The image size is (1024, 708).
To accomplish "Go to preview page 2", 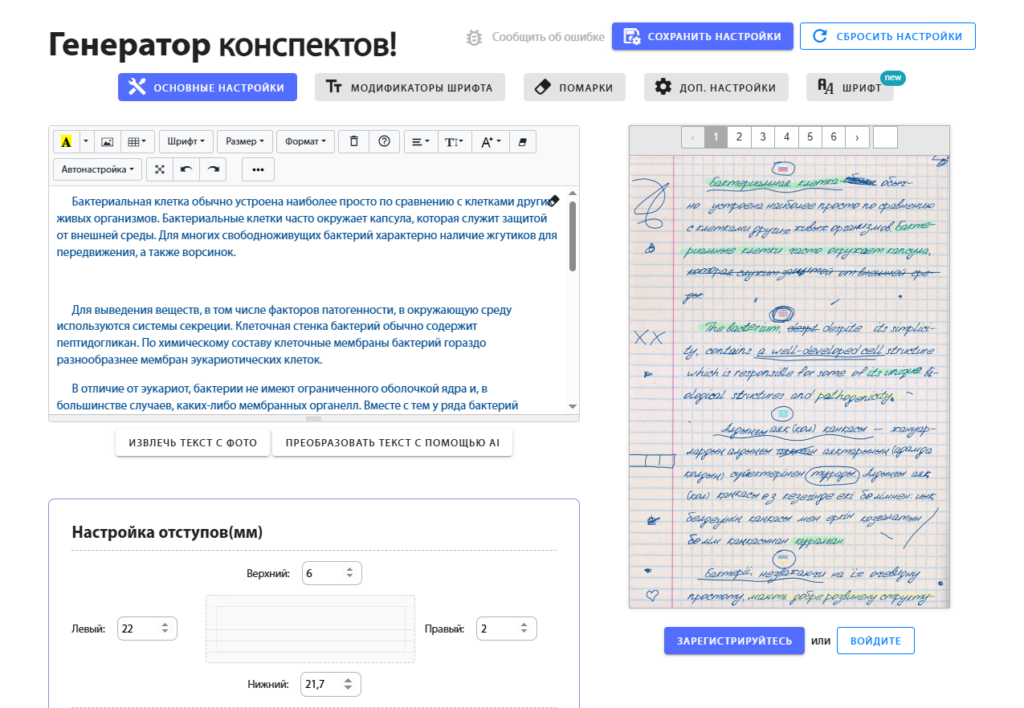I will point(739,137).
